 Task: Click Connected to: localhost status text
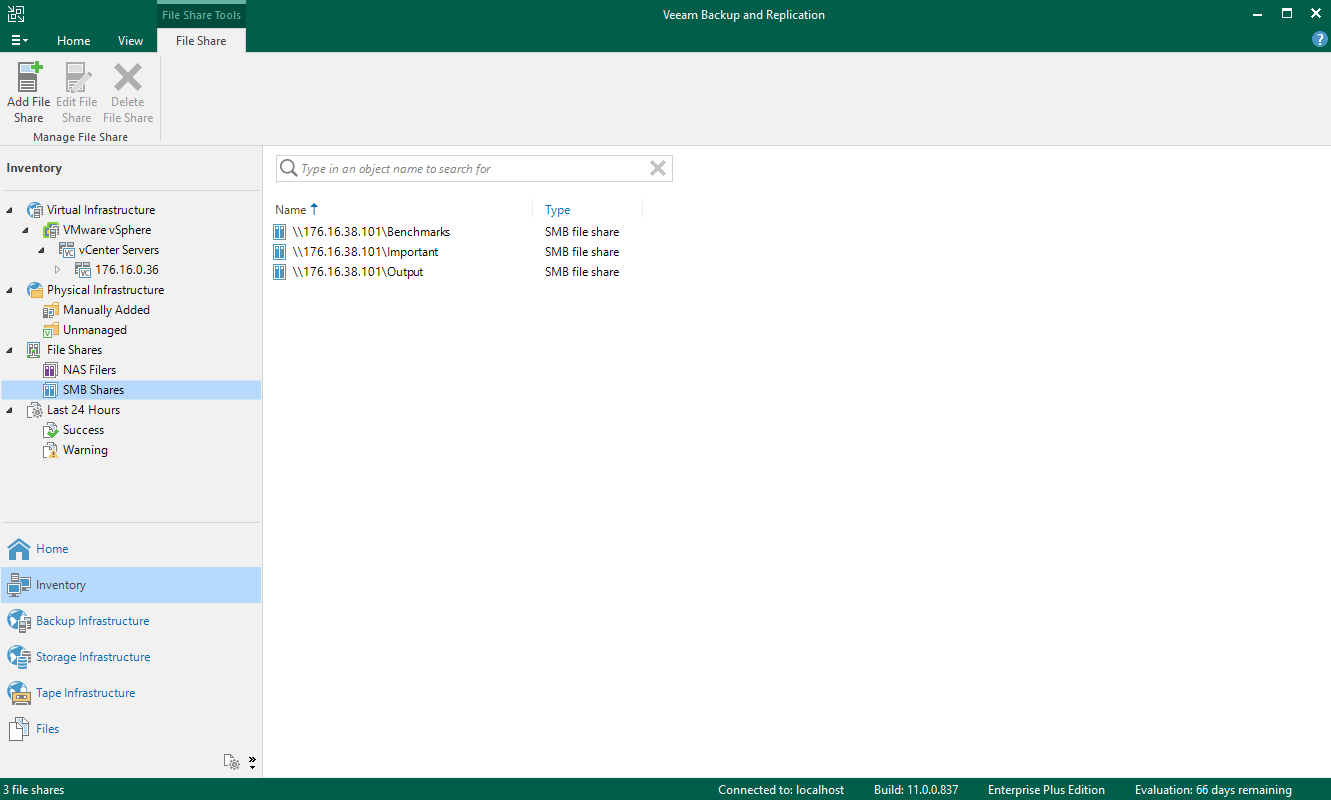pyautogui.click(x=781, y=790)
